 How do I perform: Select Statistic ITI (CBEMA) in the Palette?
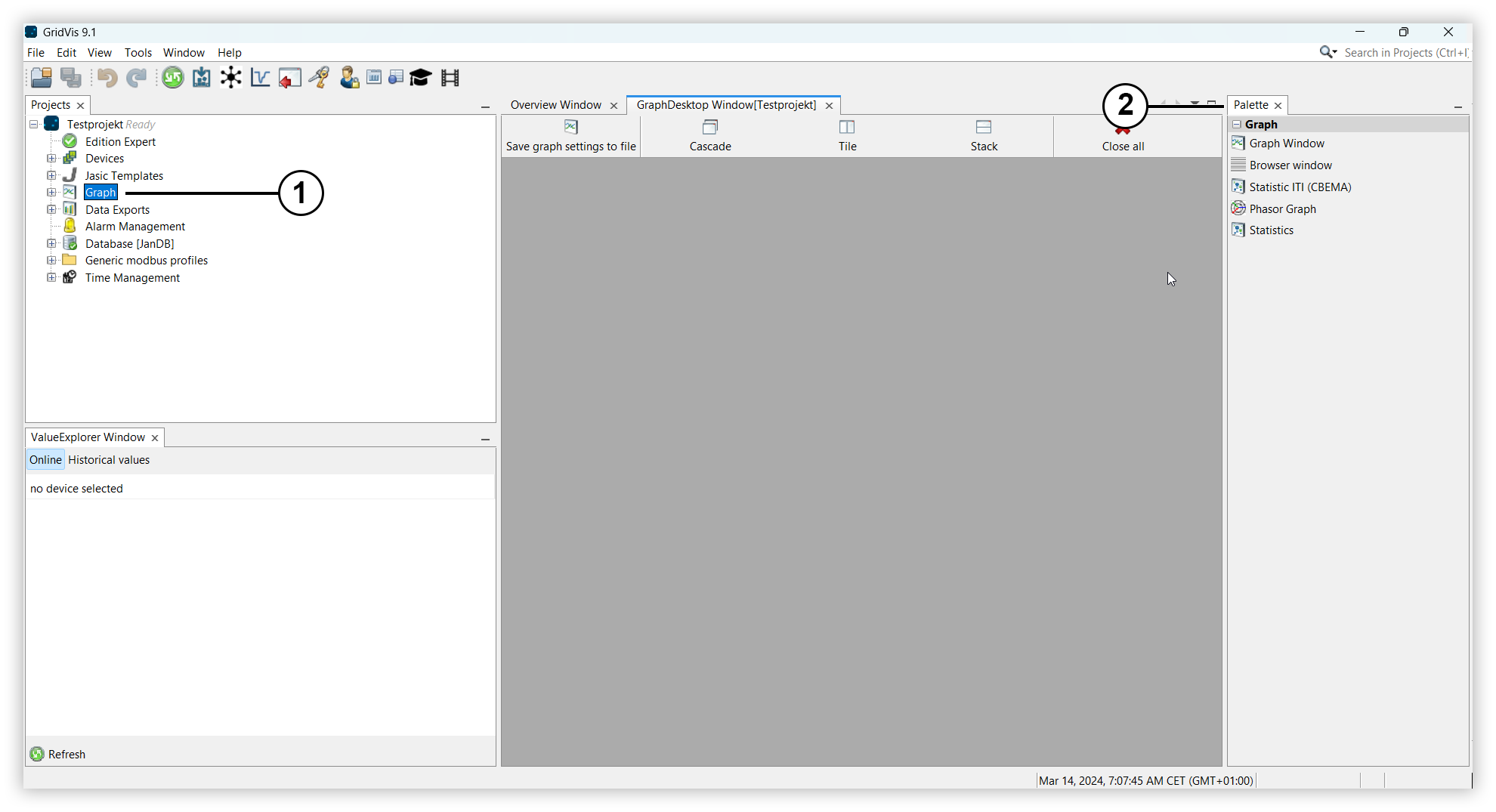point(1300,187)
